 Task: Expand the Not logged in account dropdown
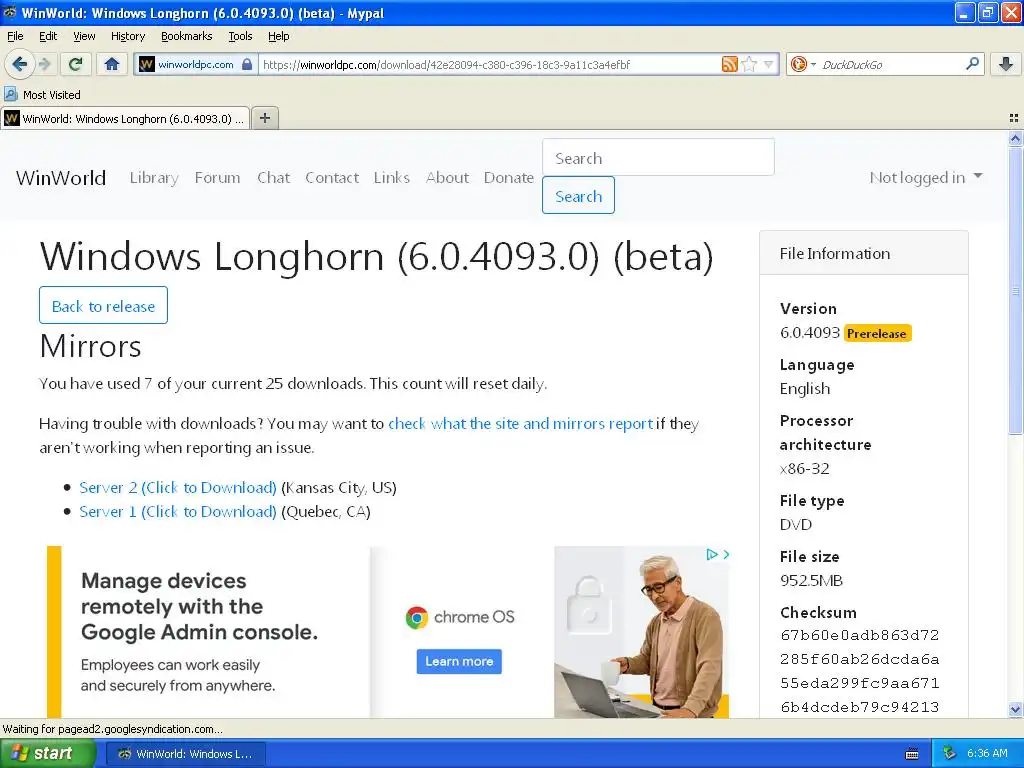click(x=925, y=178)
